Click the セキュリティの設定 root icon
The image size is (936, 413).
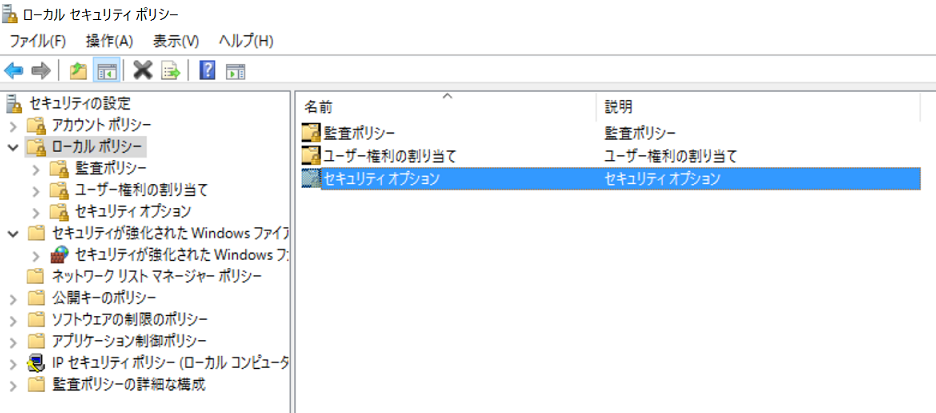coord(13,104)
